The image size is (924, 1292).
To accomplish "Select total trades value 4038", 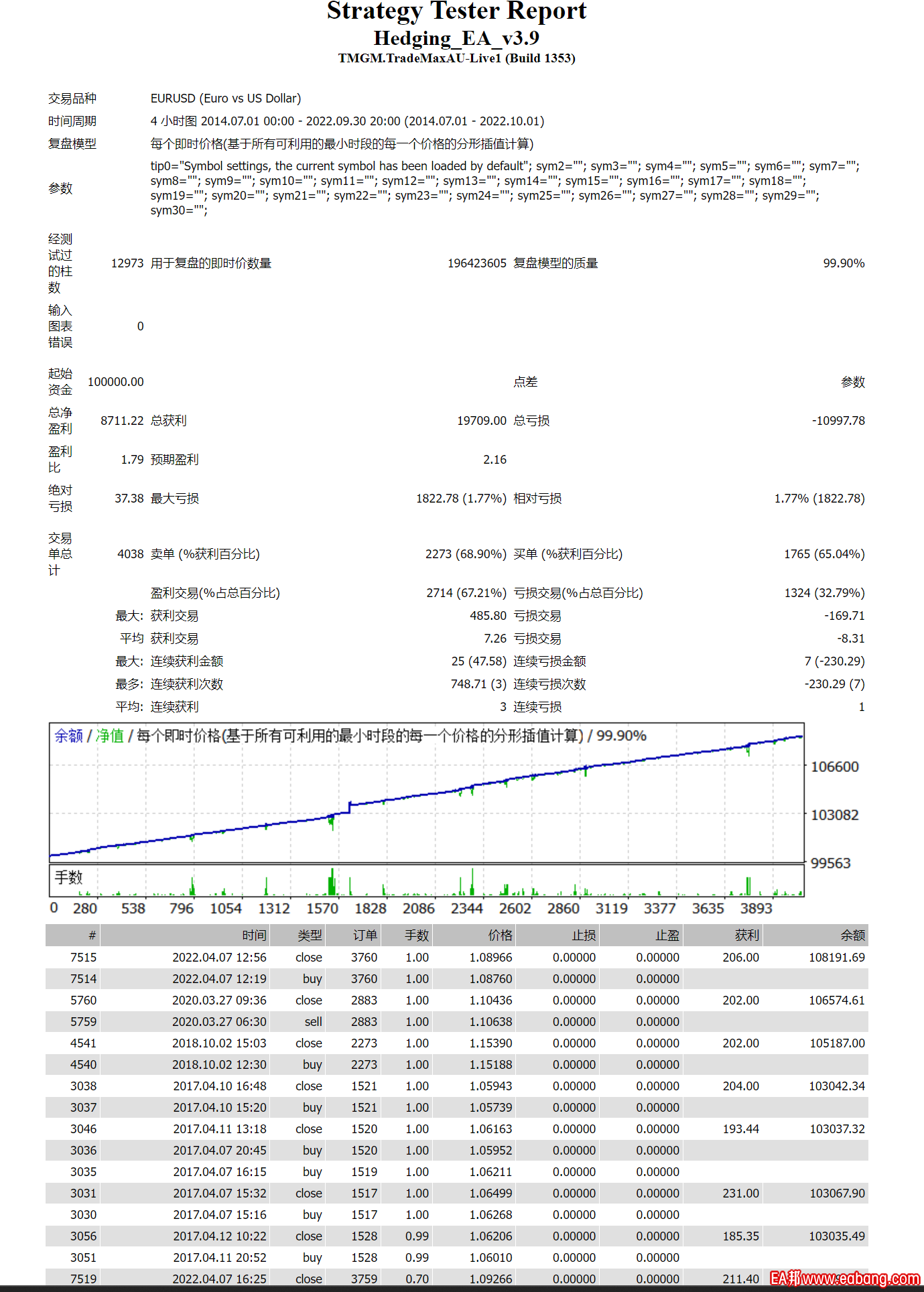I will pos(131,554).
